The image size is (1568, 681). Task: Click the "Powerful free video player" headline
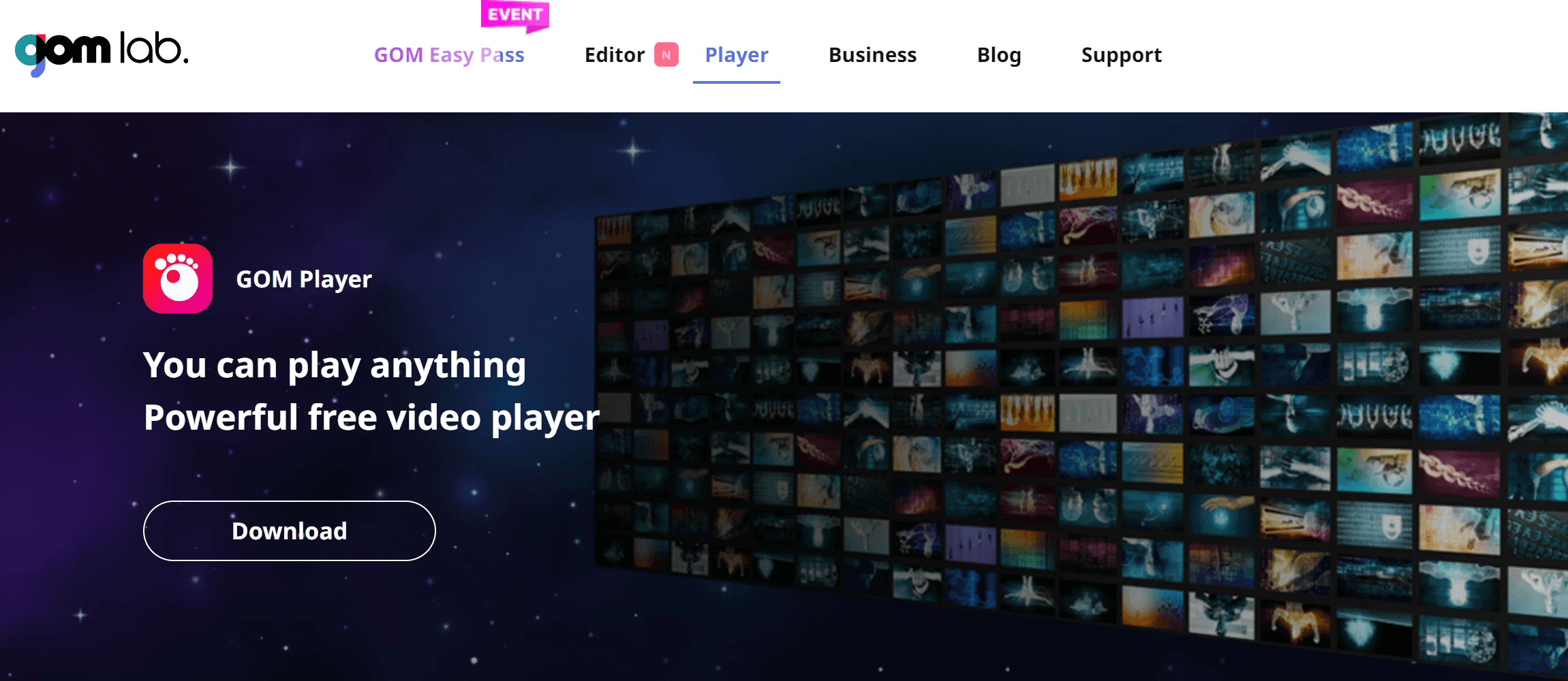371,417
